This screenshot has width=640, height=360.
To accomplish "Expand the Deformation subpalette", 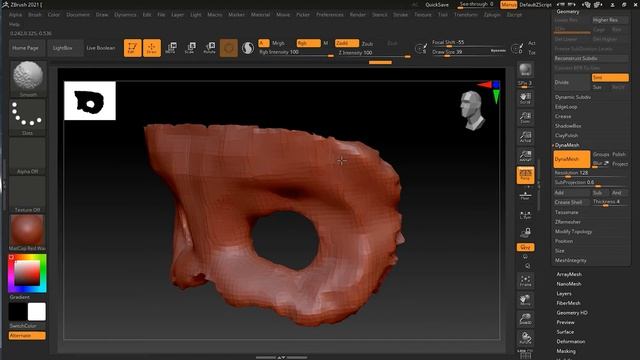I will point(571,342).
